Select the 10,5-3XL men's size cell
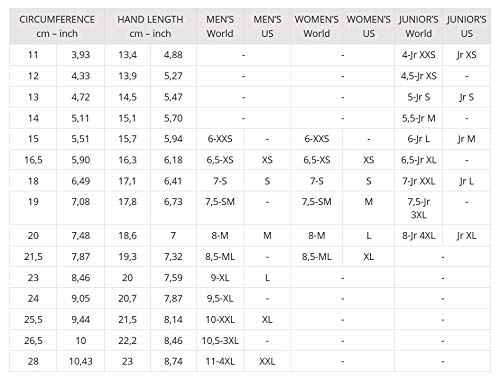The width and height of the screenshot is (500, 381). pos(220,341)
